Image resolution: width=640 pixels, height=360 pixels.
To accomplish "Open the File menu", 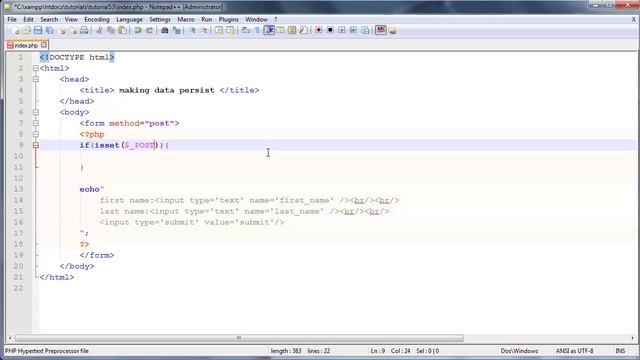I will pyautogui.click(x=12, y=20).
